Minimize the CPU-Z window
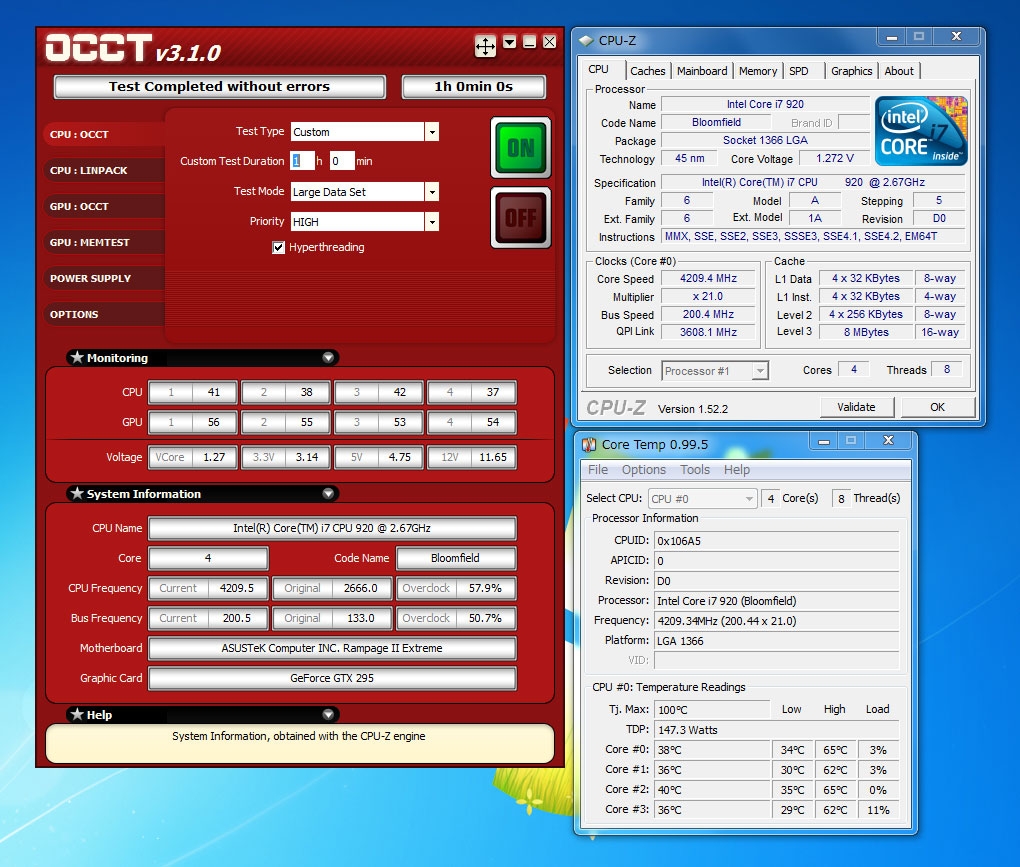This screenshot has height=867, width=1020. coord(891,37)
